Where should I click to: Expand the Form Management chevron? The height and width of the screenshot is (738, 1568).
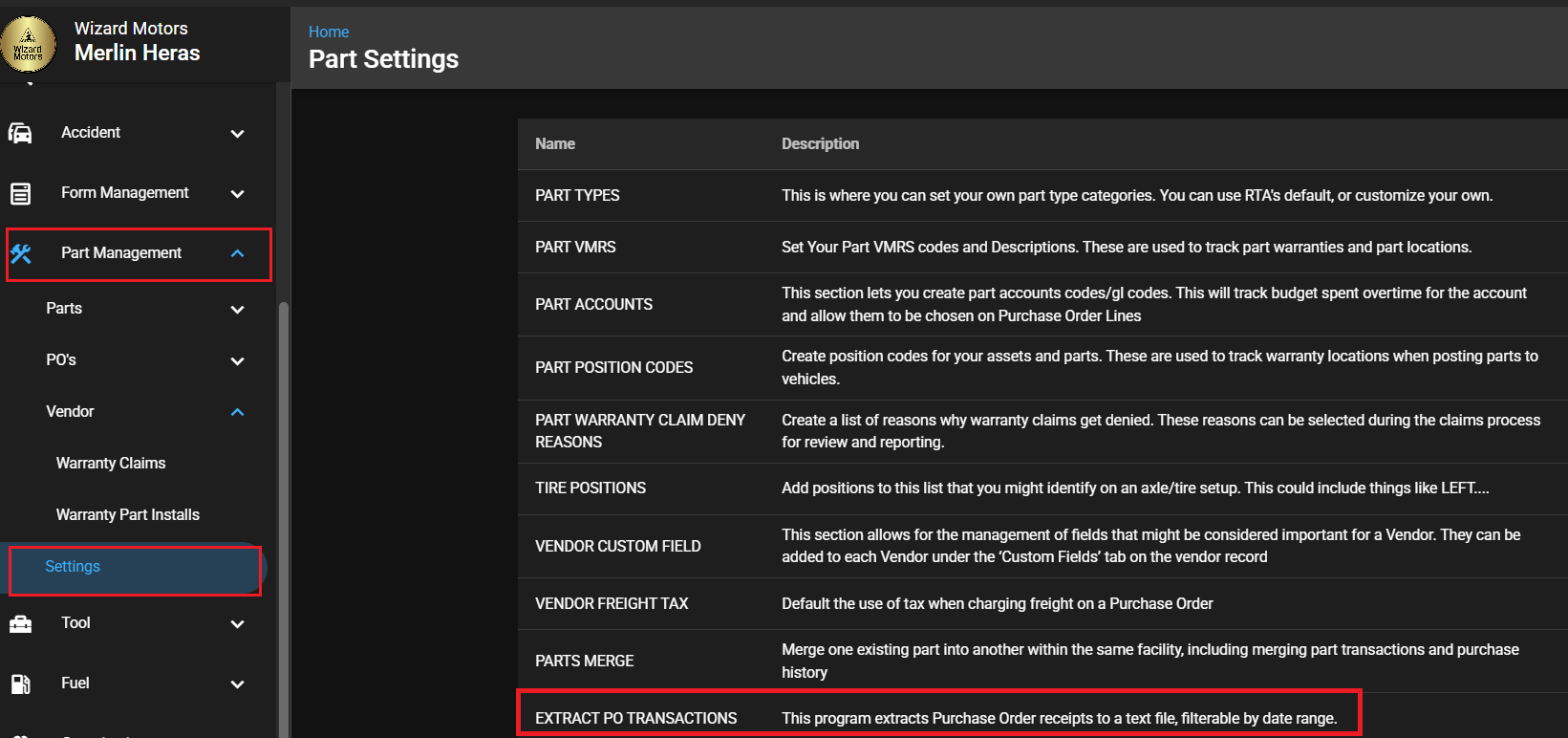coord(237,194)
